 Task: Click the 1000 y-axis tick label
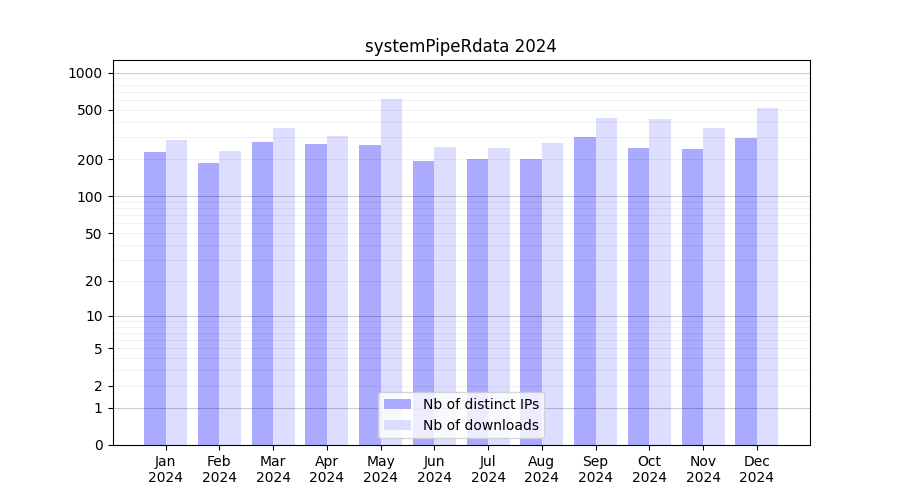point(85,73)
